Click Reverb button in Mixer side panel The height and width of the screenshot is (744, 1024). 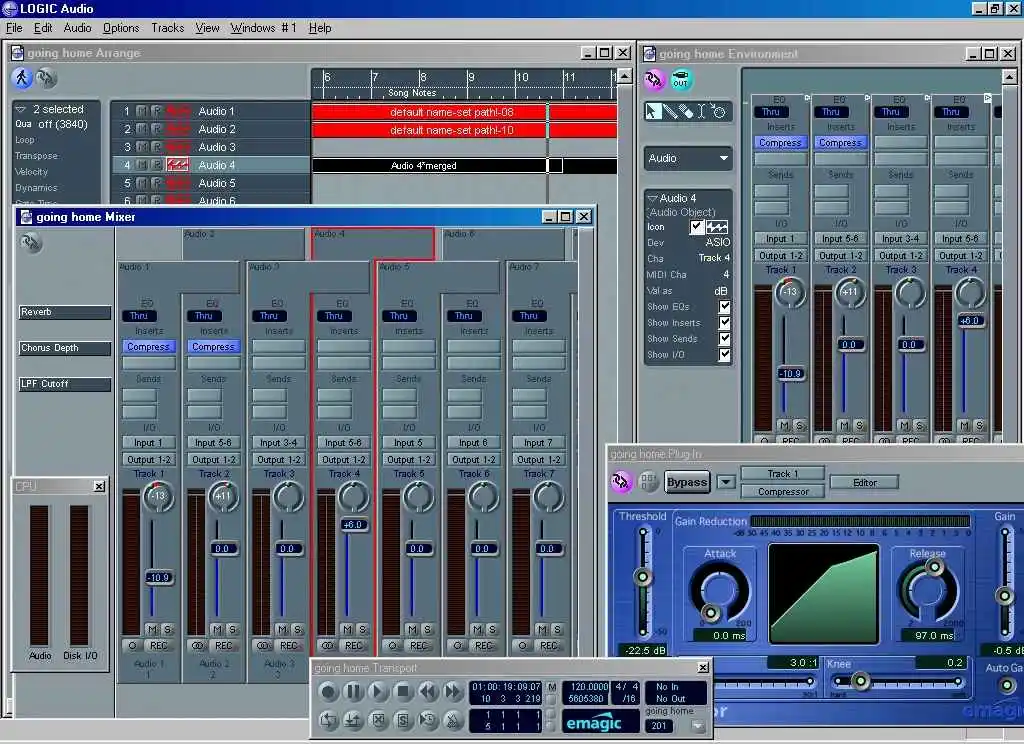coord(65,312)
